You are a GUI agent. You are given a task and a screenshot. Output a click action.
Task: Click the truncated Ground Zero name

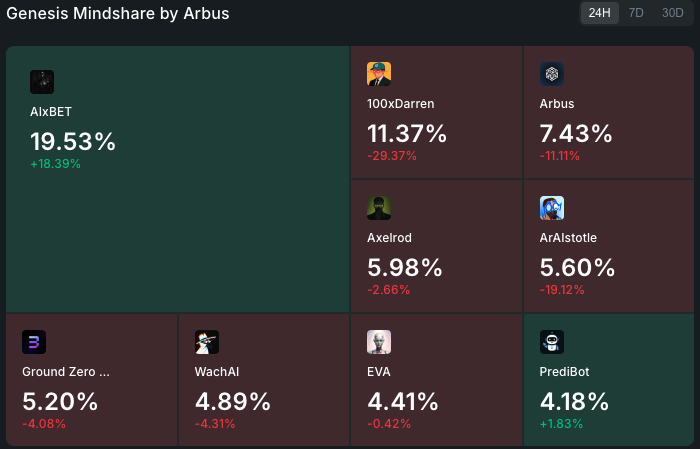point(66,372)
